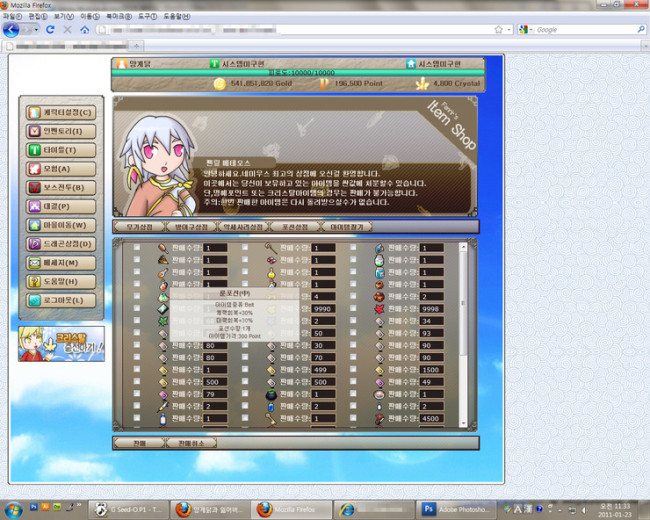This screenshot has height=520, width=650.
Task: Select the yellow potion flask icon
Action: coord(271,272)
